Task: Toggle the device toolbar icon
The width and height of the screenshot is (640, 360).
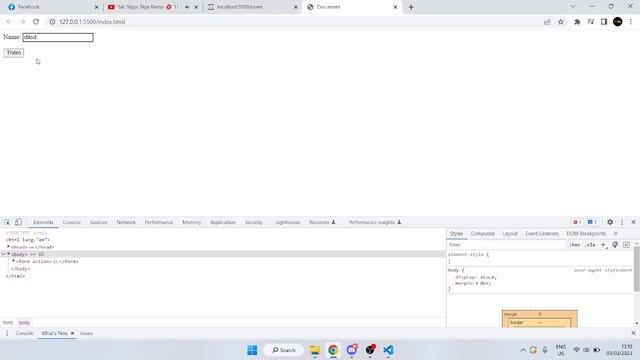Action: [x=18, y=222]
